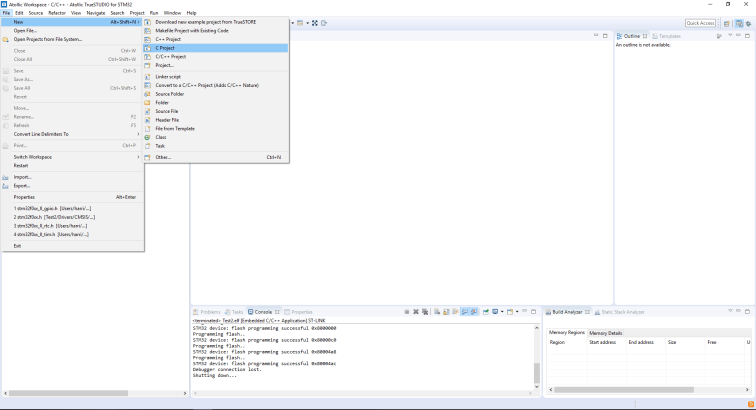Click Restart in the File menu
Image resolution: width=756 pixels, height=410 pixels.
click(x=21, y=165)
